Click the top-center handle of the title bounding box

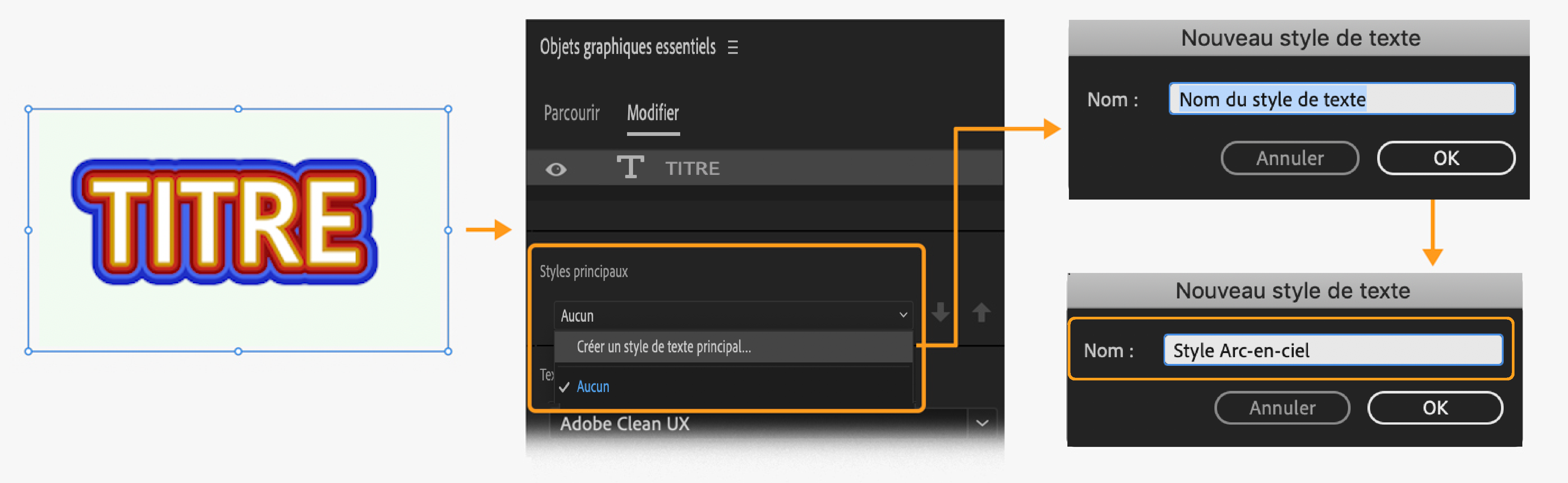point(238,109)
